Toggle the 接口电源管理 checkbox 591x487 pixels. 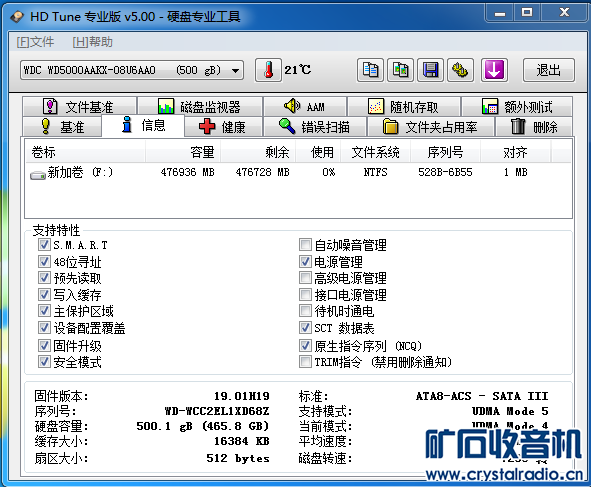click(x=305, y=294)
